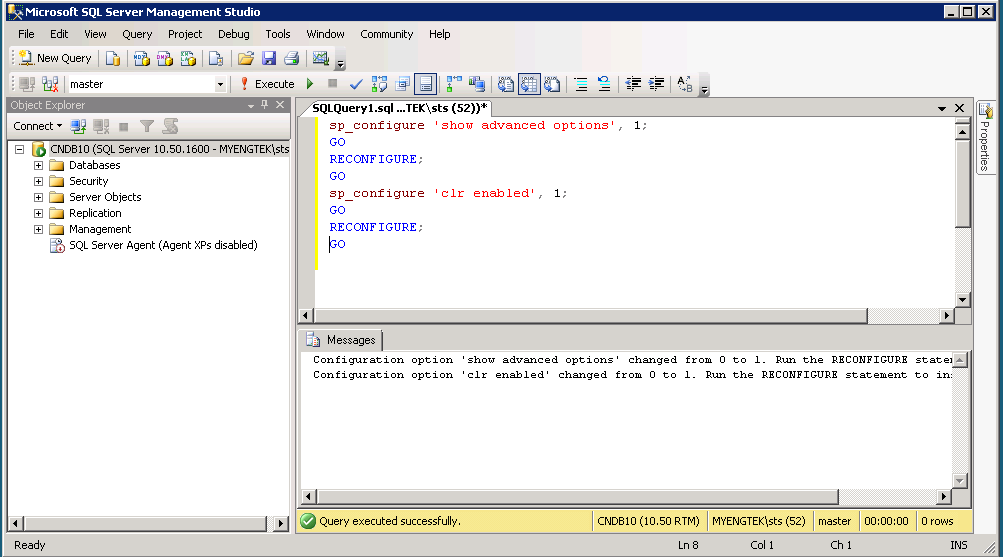Viewport: 1003px width, 557px height.
Task: Open a Database Engine Query
Action: 113,58
